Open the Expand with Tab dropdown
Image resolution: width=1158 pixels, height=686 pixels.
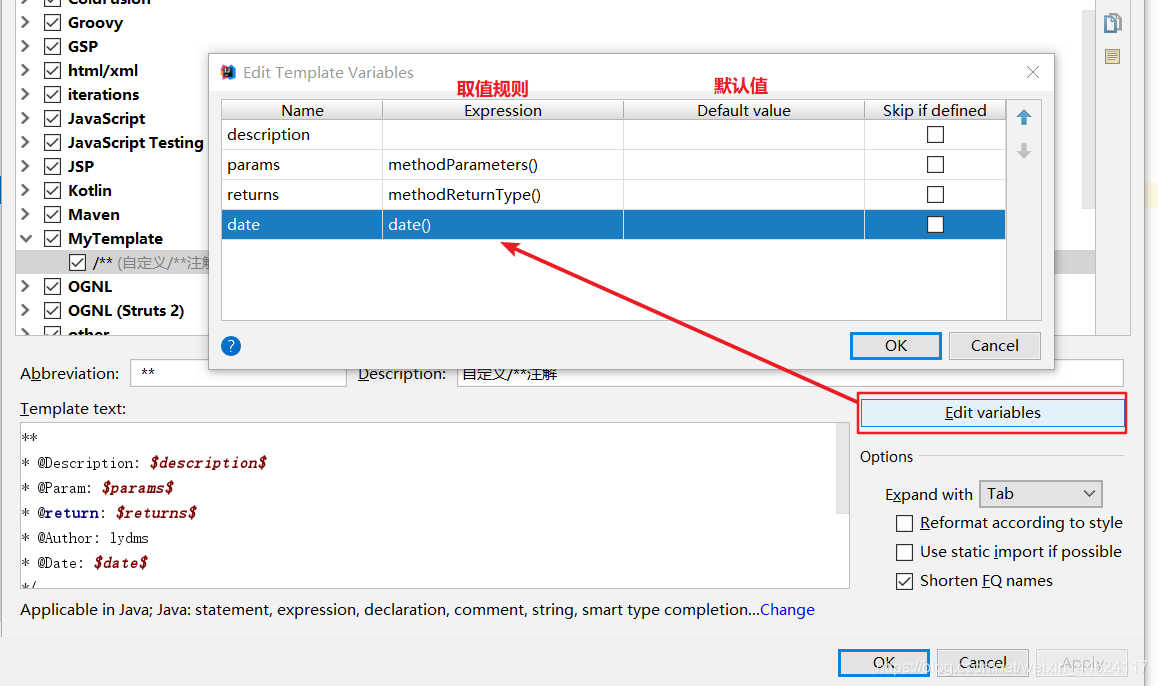[x=1041, y=494]
